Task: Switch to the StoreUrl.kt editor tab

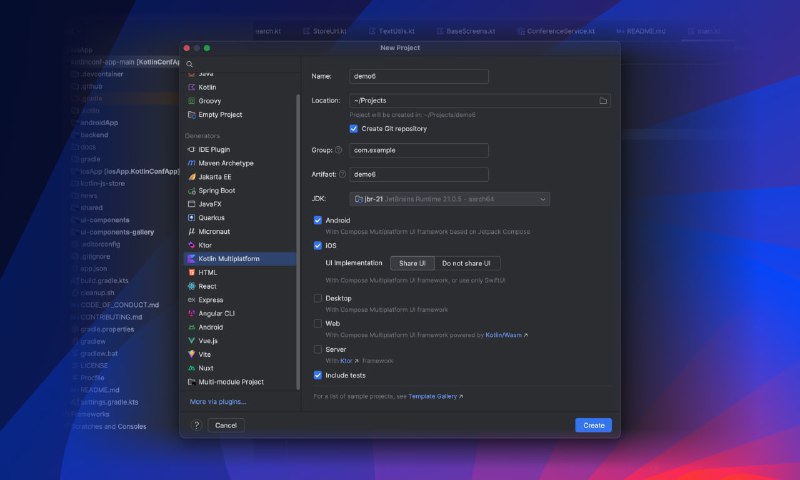Action: pos(325,31)
